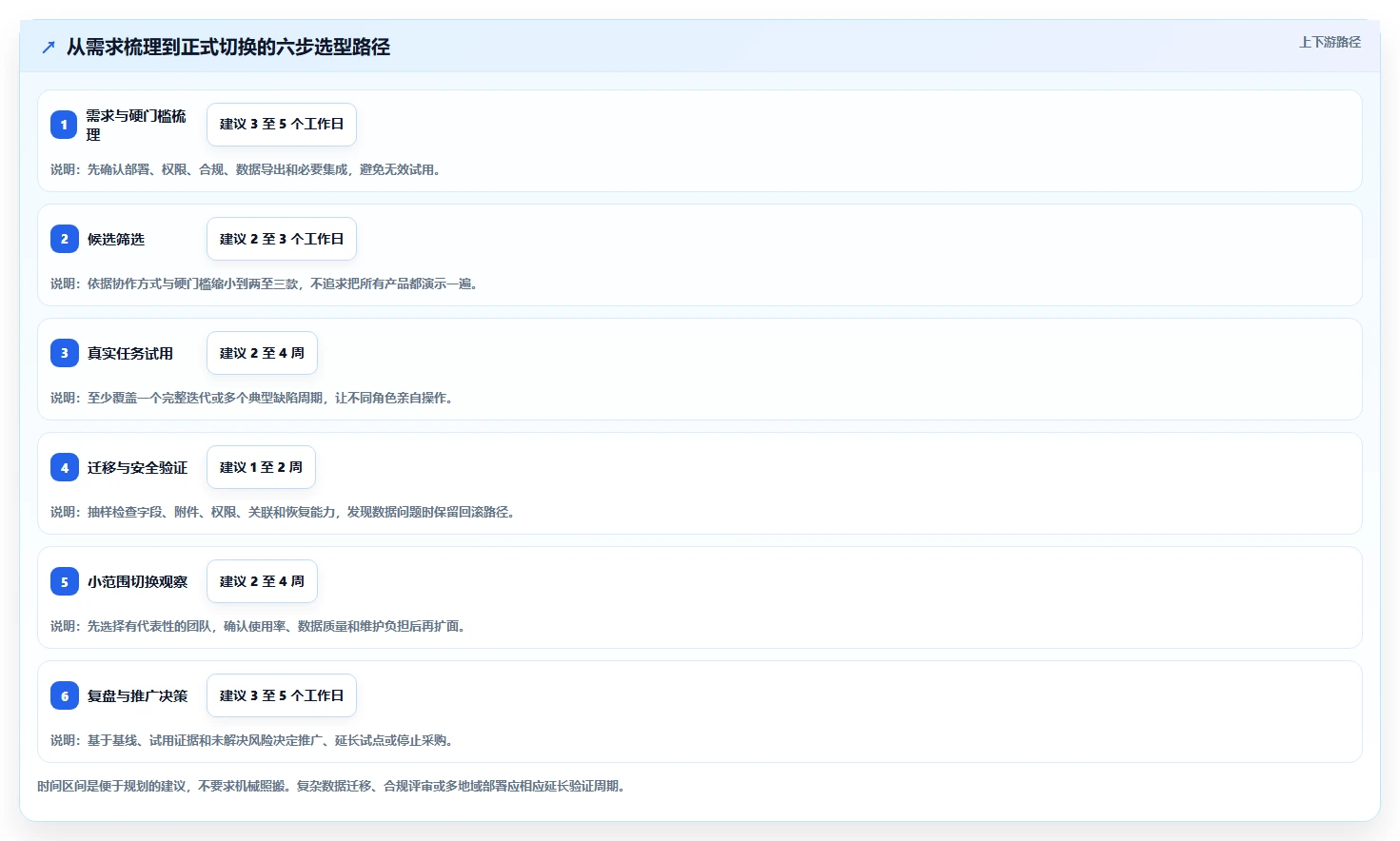Click the 候选筛选 step title

click(x=116, y=239)
